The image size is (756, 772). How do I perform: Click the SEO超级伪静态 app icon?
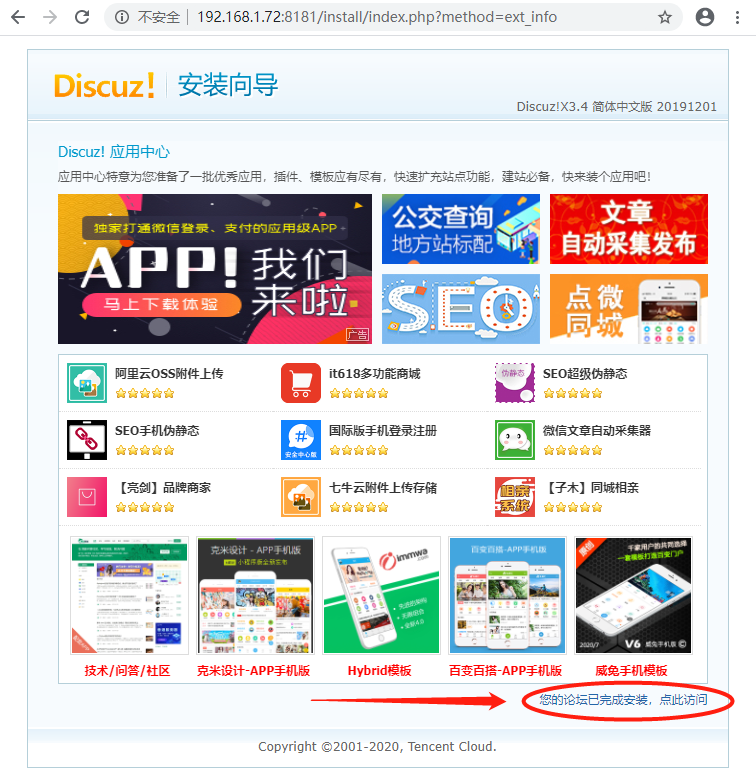point(515,383)
